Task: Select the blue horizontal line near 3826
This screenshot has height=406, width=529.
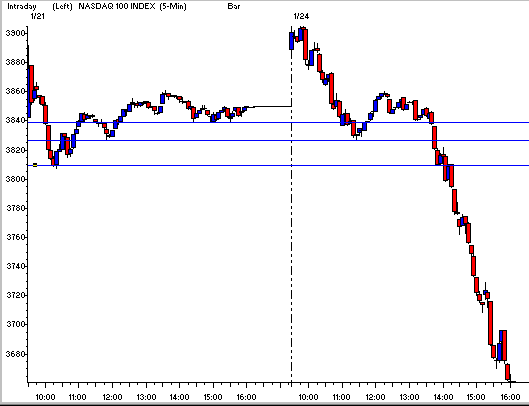Action: 278,140
